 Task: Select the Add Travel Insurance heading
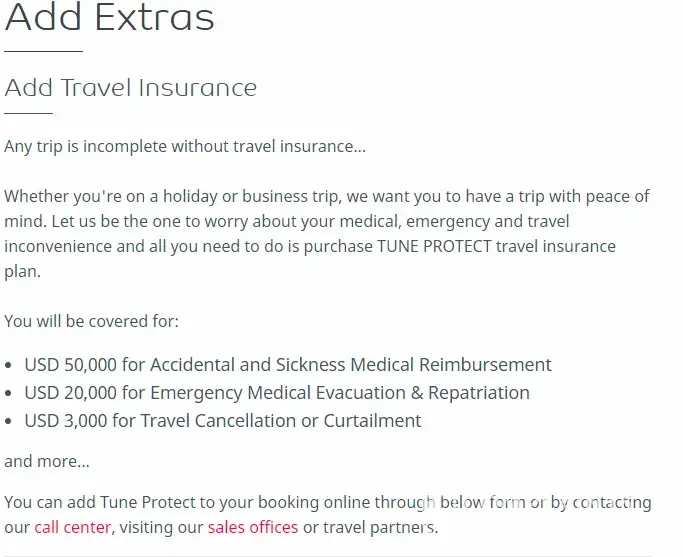pos(130,88)
